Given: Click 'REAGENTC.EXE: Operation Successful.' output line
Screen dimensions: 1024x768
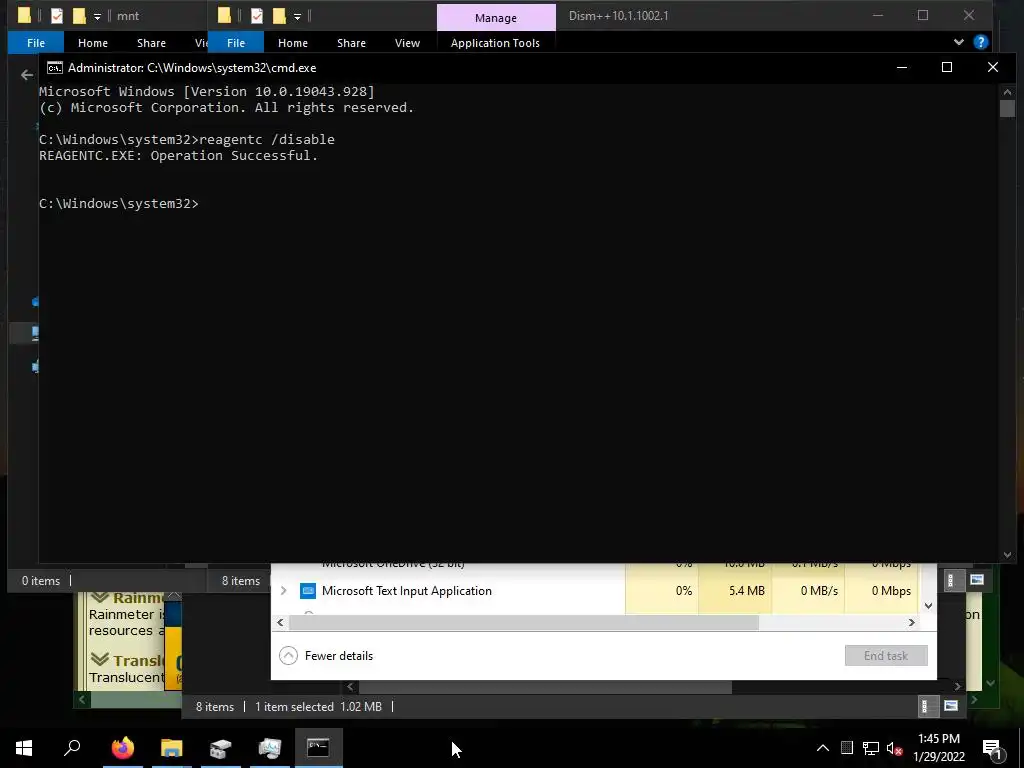Looking at the screenshot, I should 178,155.
